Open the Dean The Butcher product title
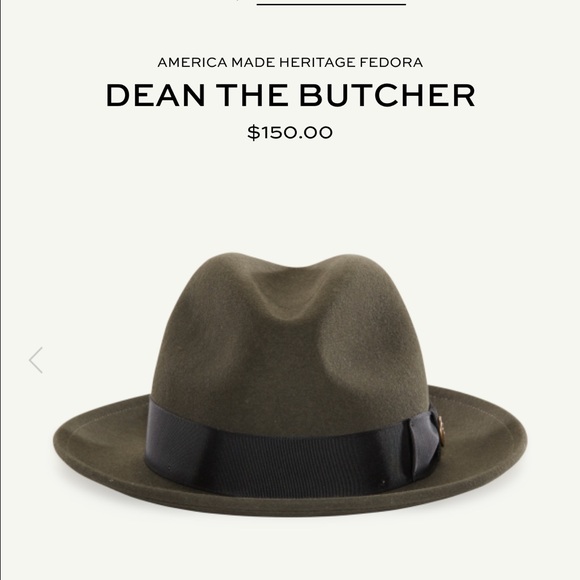The width and height of the screenshot is (580, 580). pos(290,95)
